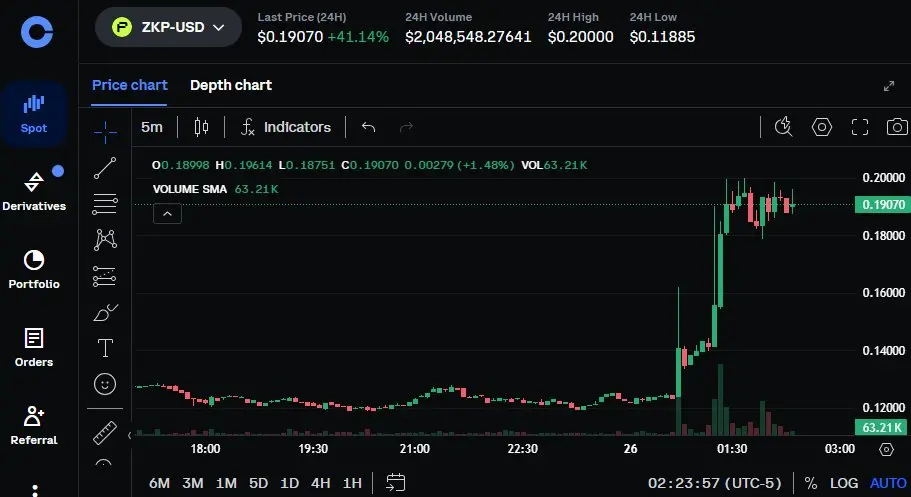Open the Portfolio page
The image size is (911, 497).
click(x=34, y=269)
